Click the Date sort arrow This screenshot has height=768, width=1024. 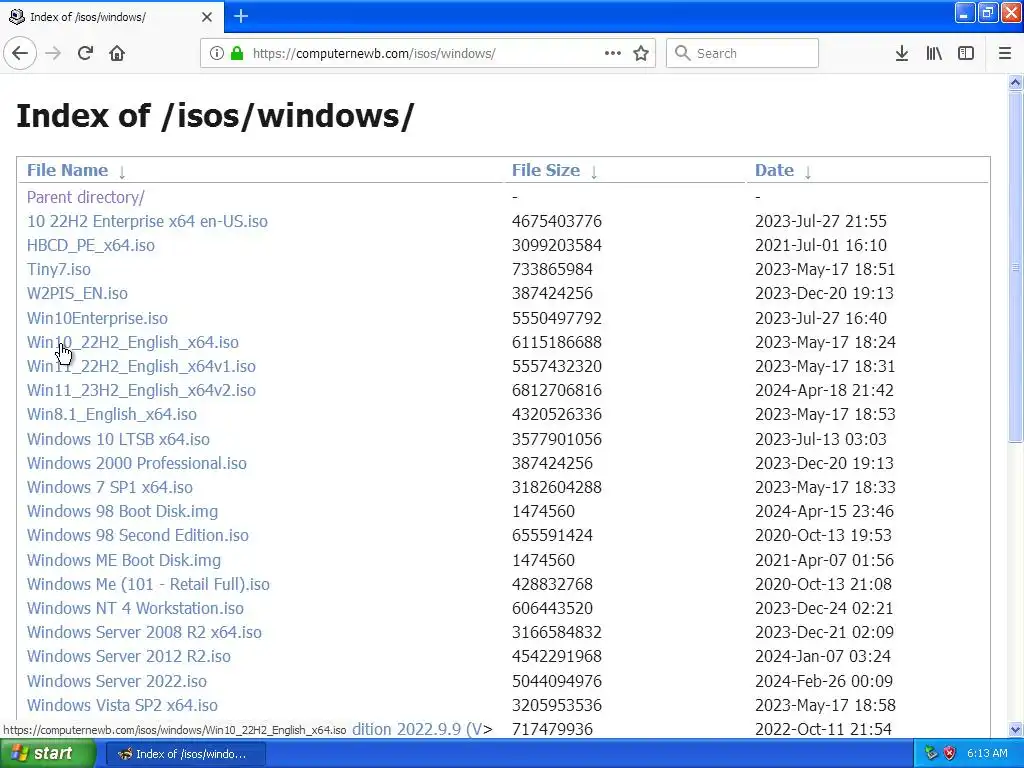[808, 172]
